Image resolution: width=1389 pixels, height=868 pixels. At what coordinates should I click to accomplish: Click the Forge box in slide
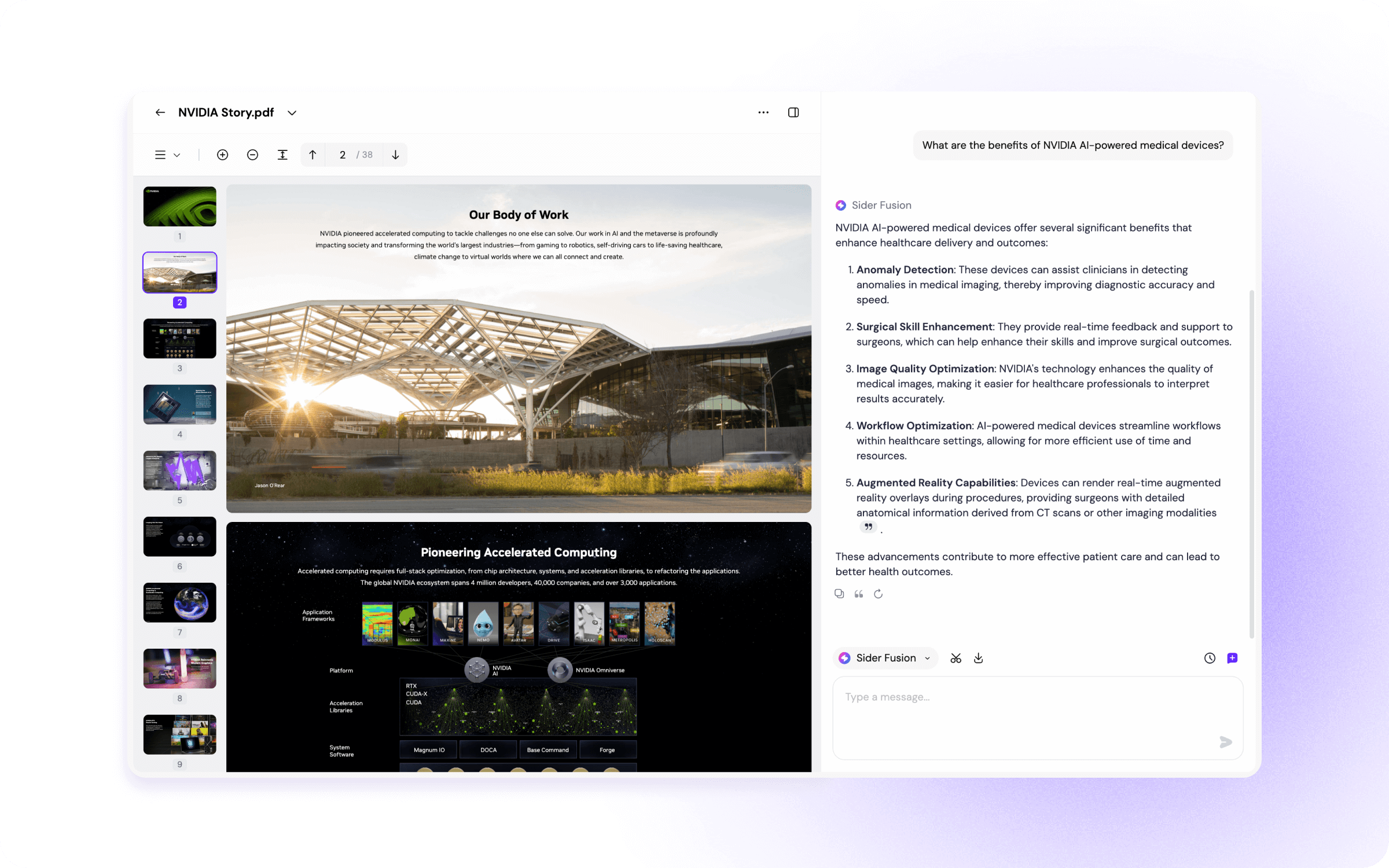tap(607, 749)
